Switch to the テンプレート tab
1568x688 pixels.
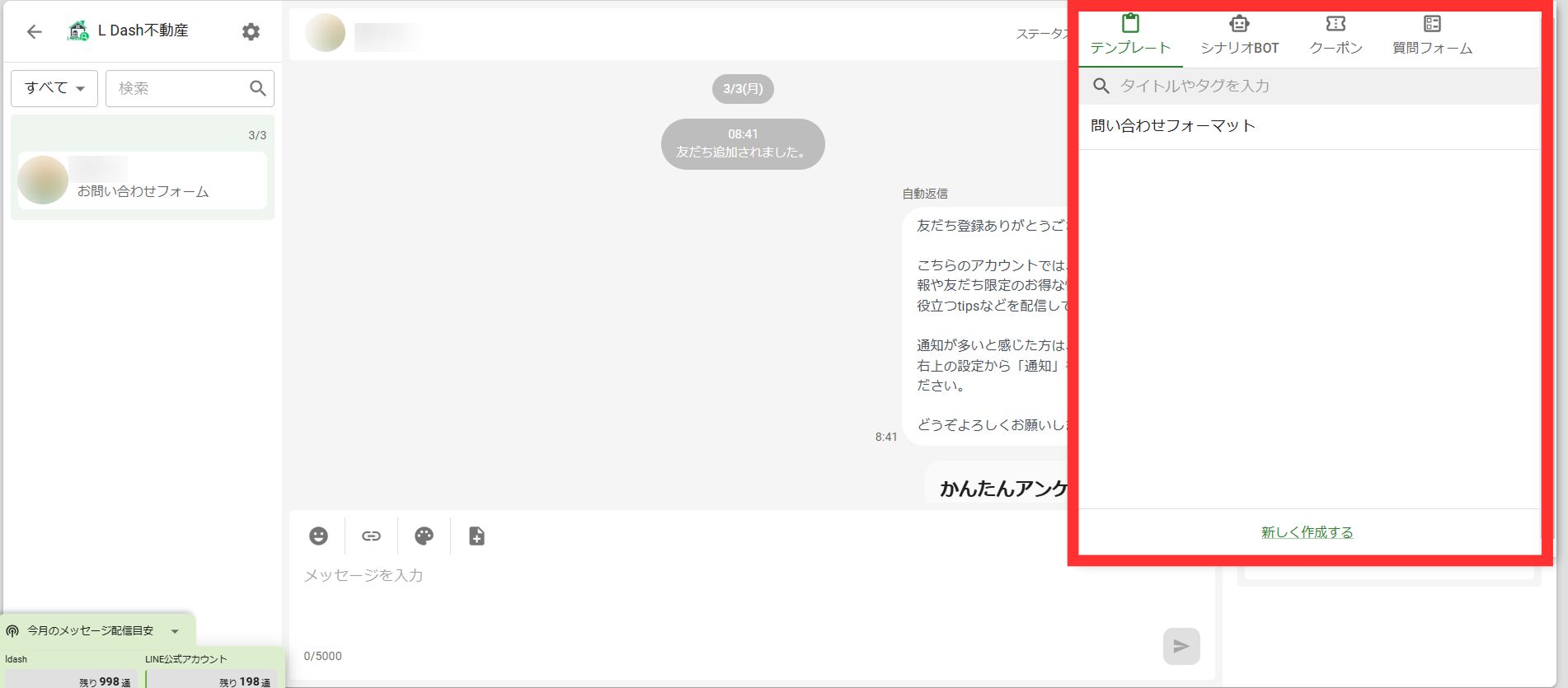click(1130, 37)
